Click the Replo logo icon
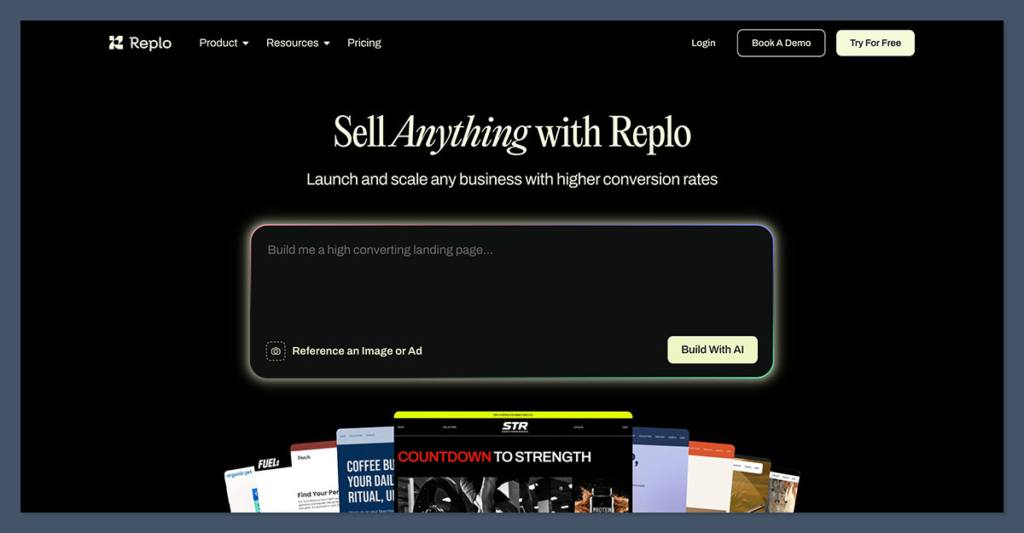 point(116,43)
